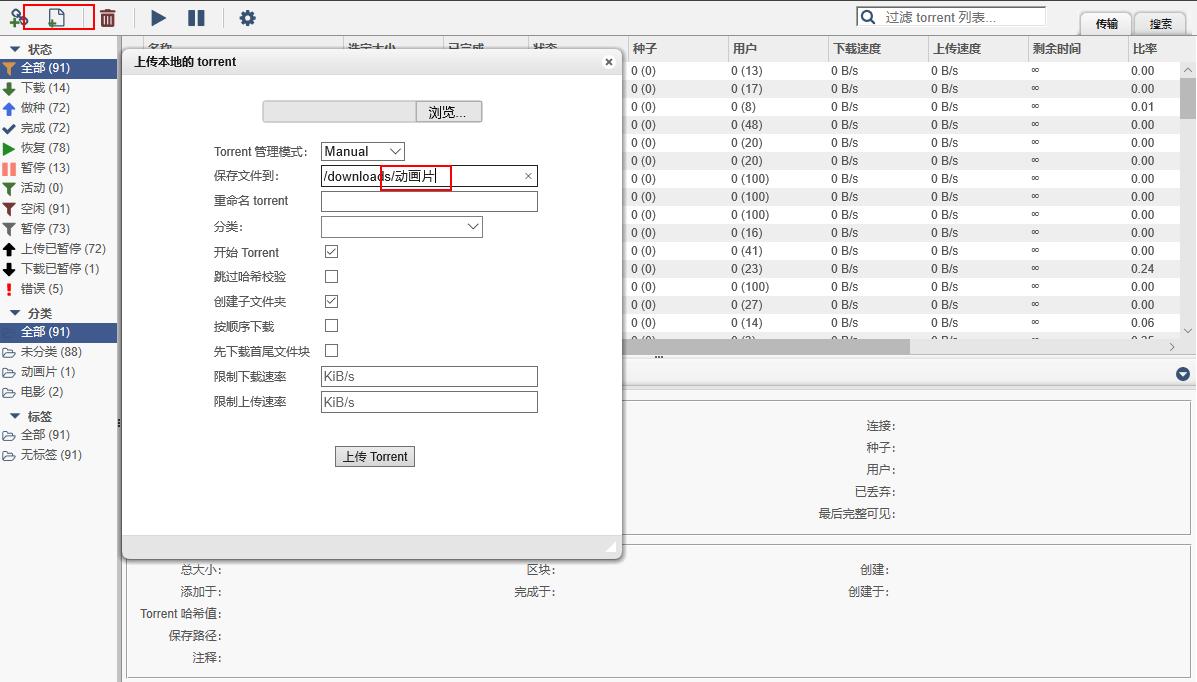This screenshot has height=682, width=1197.
Task: Close the upload local torrent dialog
Action: tap(608, 62)
